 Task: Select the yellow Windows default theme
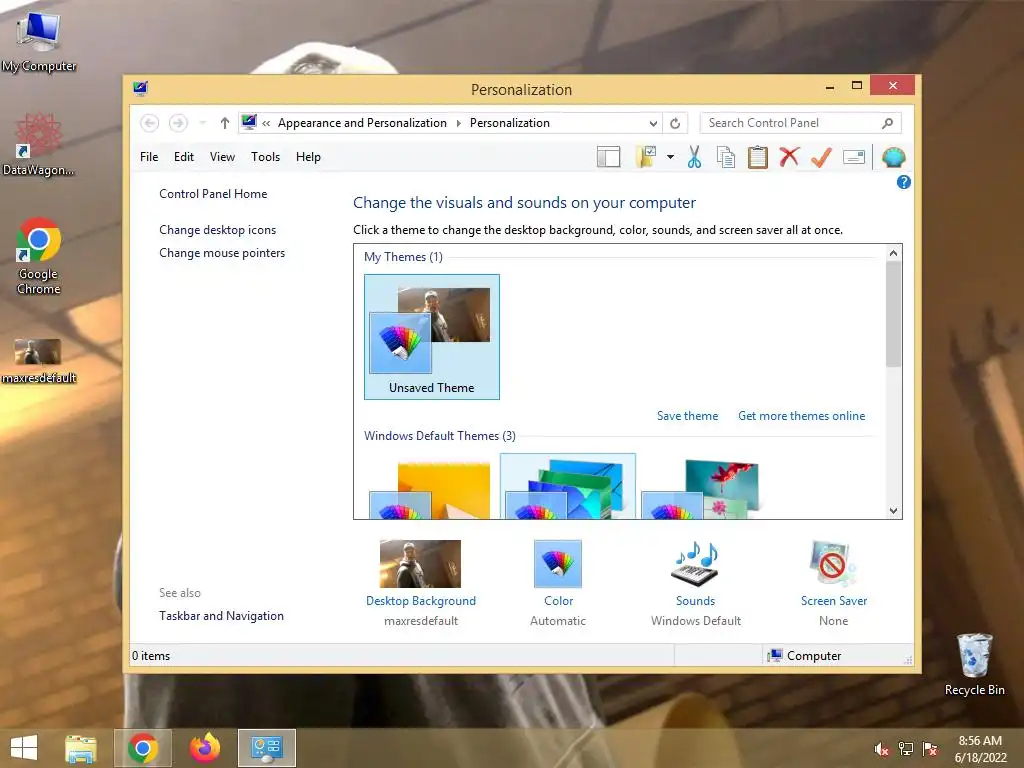[432, 488]
